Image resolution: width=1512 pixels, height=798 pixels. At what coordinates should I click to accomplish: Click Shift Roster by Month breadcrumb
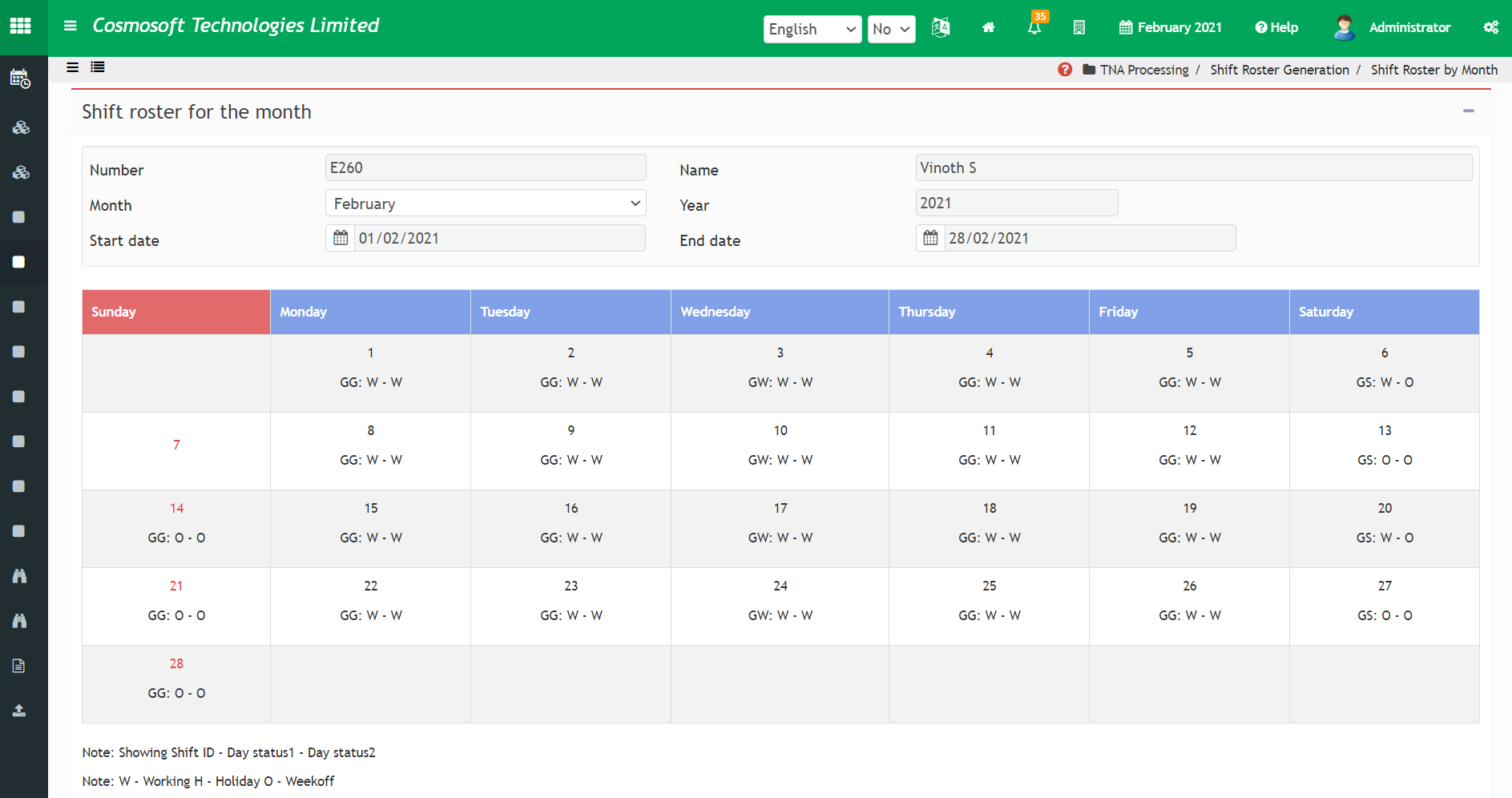(x=1434, y=70)
